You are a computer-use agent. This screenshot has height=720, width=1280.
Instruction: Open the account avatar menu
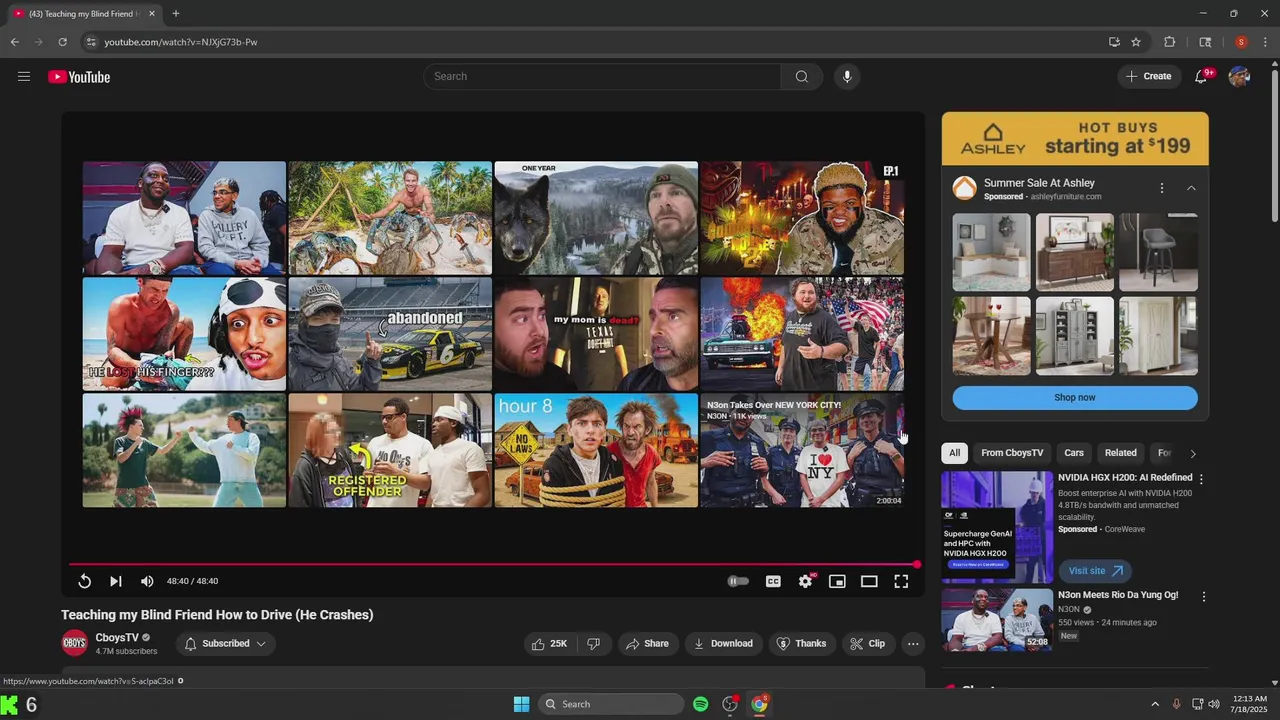[1239, 77]
